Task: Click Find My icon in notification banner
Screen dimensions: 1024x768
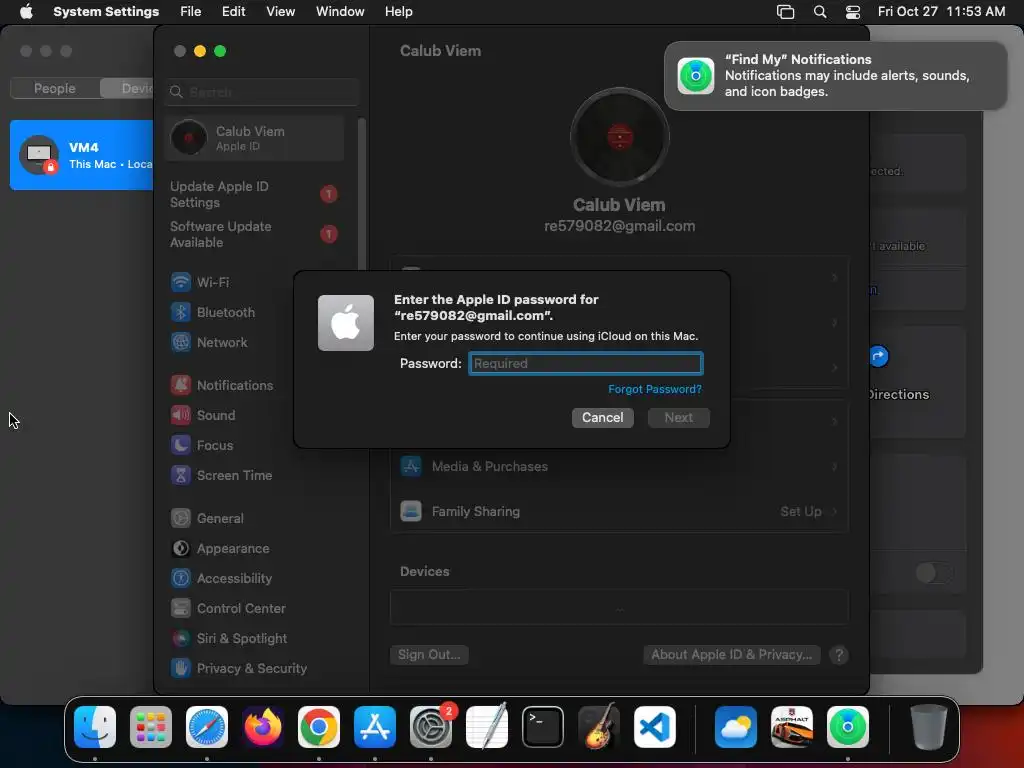Action: 696,76
